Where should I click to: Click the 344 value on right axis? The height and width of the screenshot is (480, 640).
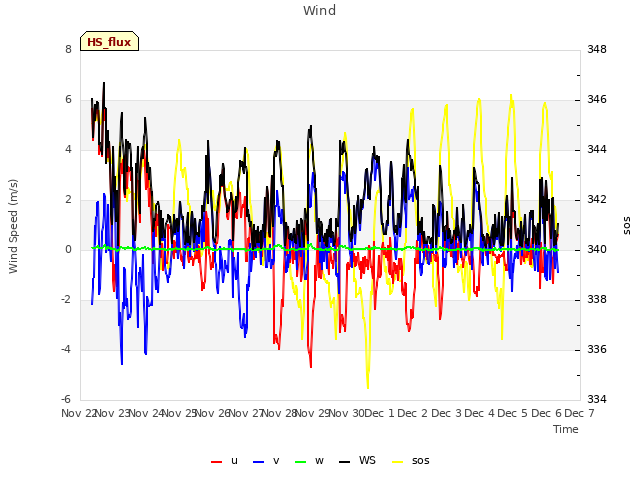(597, 149)
